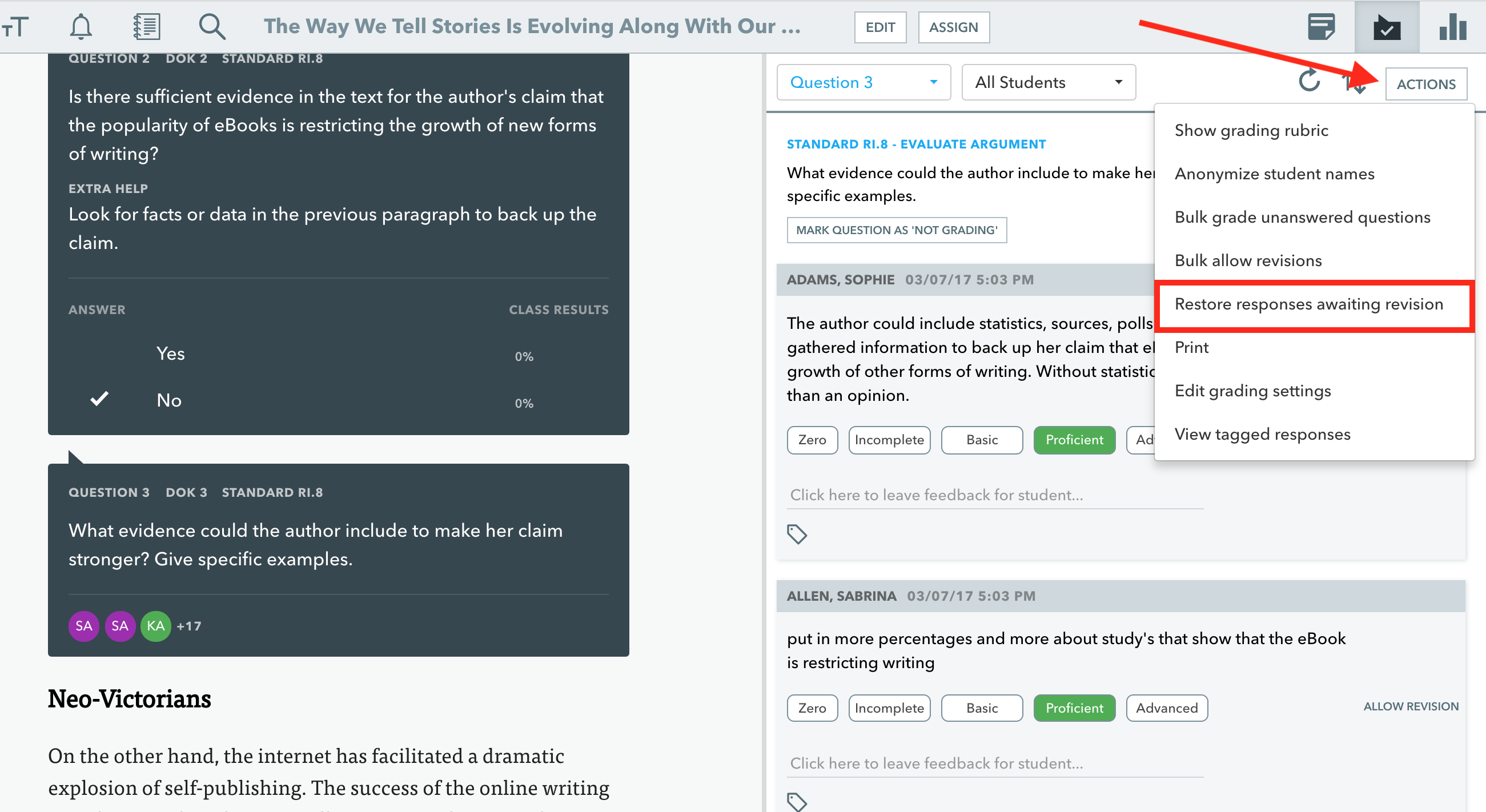Viewport: 1486px width, 812px height.
Task: Select Basic score for Sophie Adams
Action: [x=982, y=440]
